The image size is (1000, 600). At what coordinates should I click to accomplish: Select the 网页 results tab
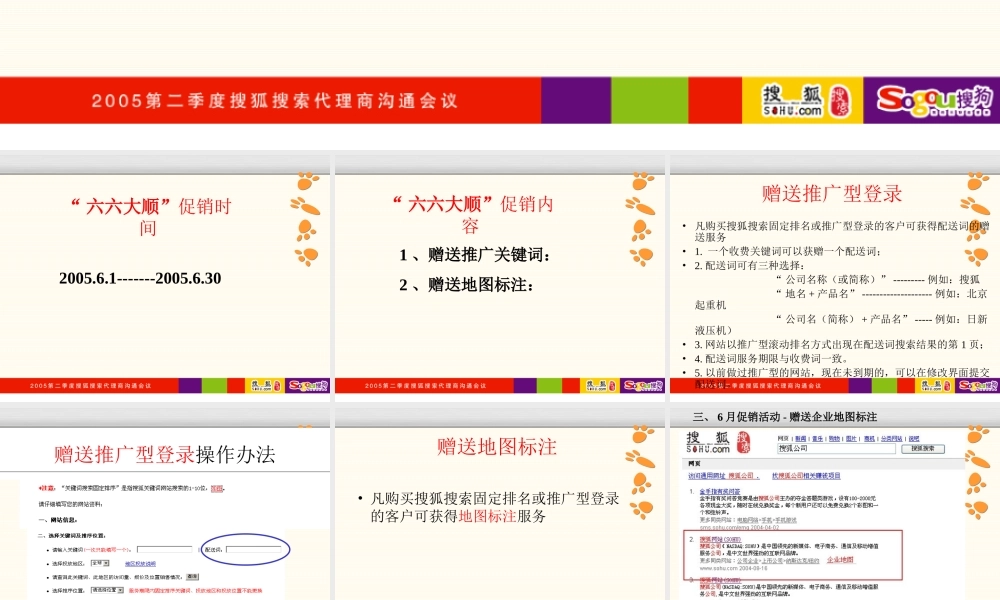coord(694,464)
